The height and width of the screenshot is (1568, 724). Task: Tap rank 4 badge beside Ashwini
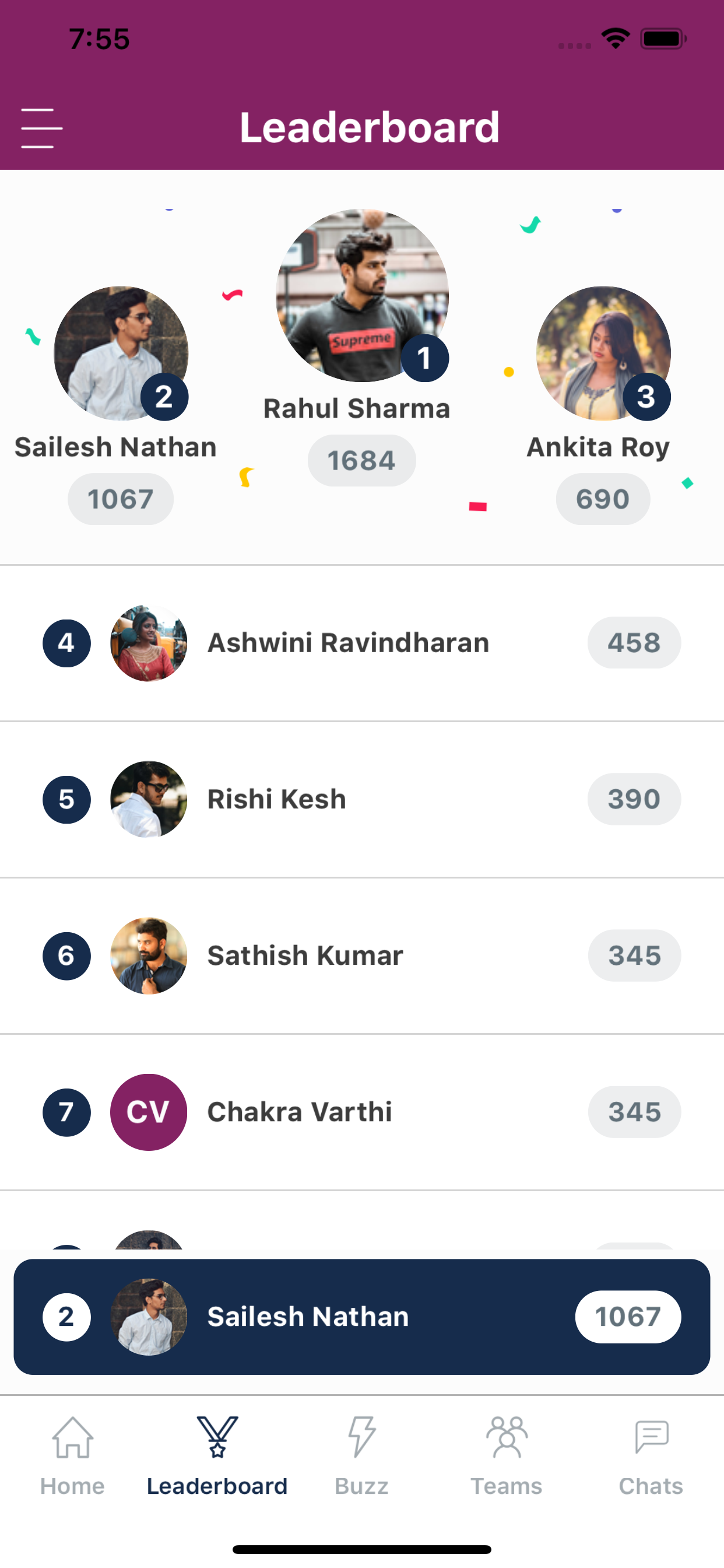pyautogui.click(x=66, y=643)
